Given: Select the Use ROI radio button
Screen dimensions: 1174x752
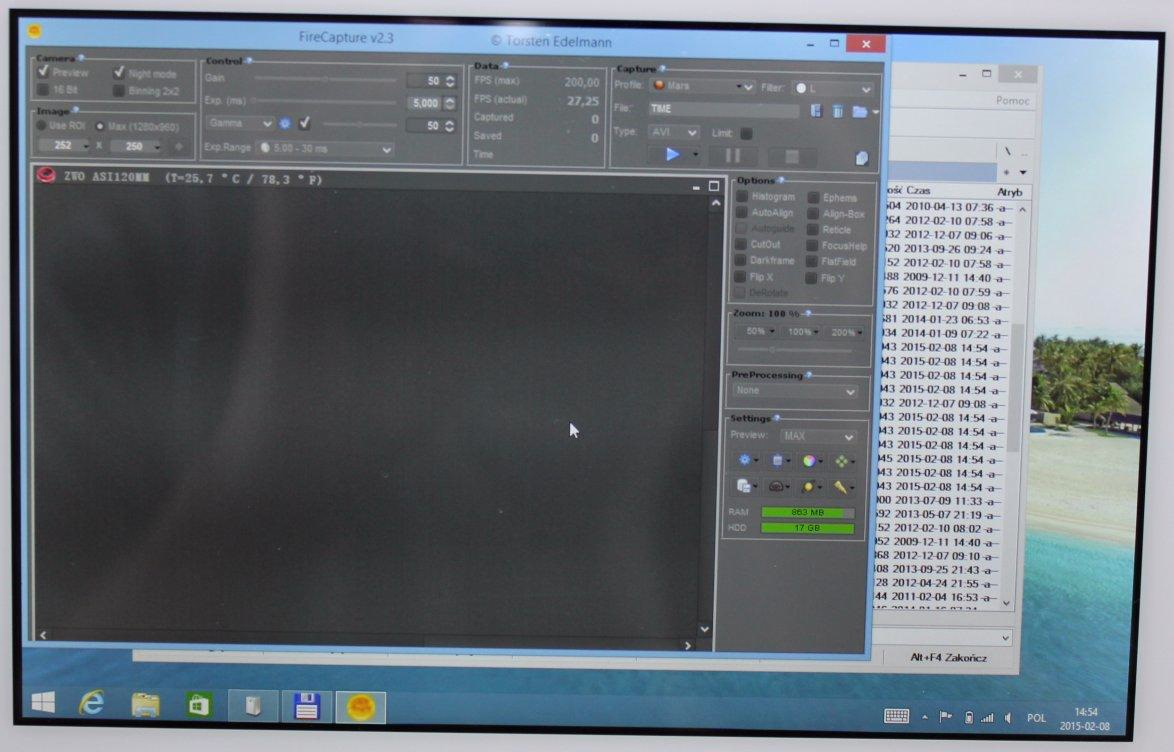Looking at the screenshot, I should click(42, 126).
